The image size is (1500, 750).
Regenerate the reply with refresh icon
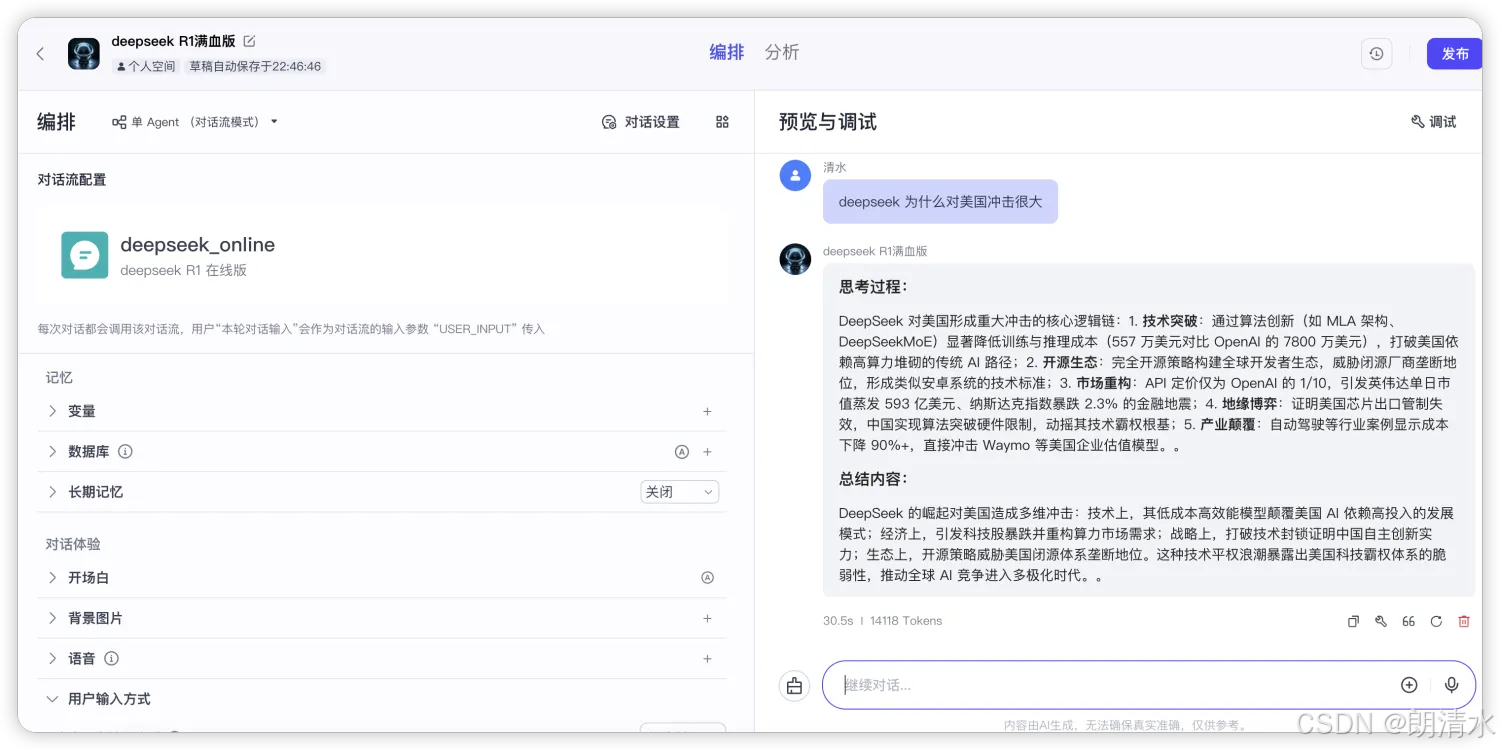(1436, 621)
